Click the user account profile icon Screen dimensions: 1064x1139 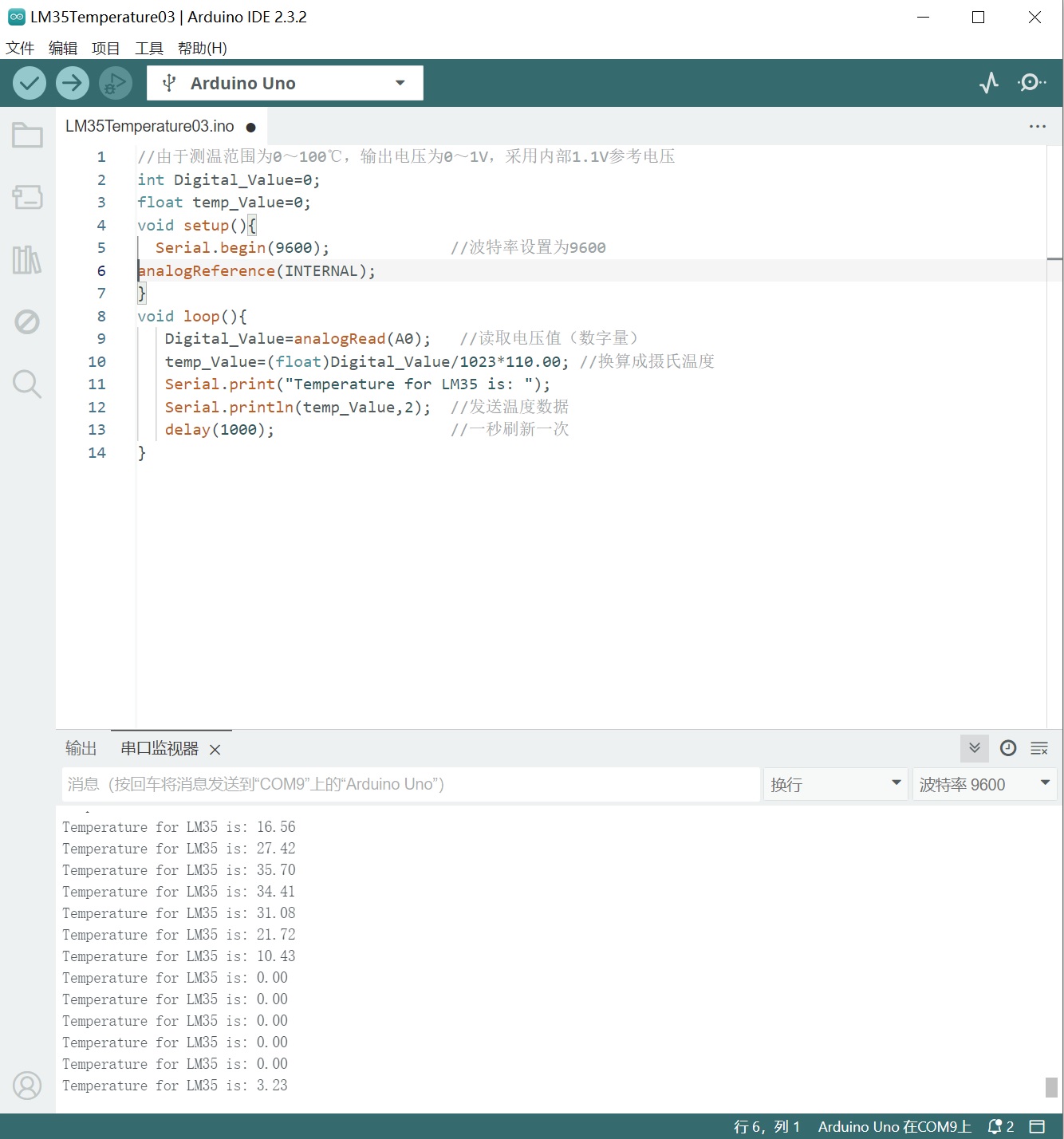pyautogui.click(x=27, y=1086)
